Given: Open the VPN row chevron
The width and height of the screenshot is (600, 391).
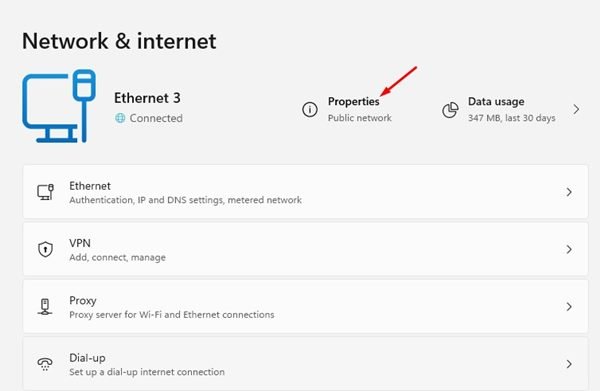Looking at the screenshot, I should [x=569, y=249].
